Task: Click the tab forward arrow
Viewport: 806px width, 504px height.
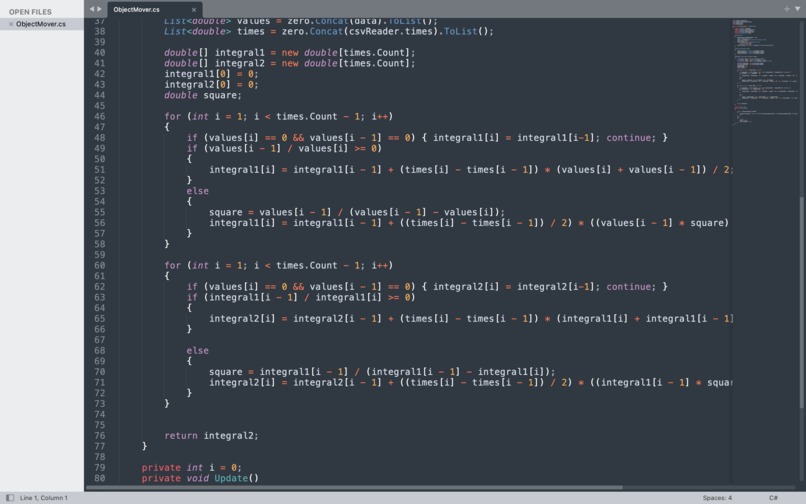Action: pos(99,9)
